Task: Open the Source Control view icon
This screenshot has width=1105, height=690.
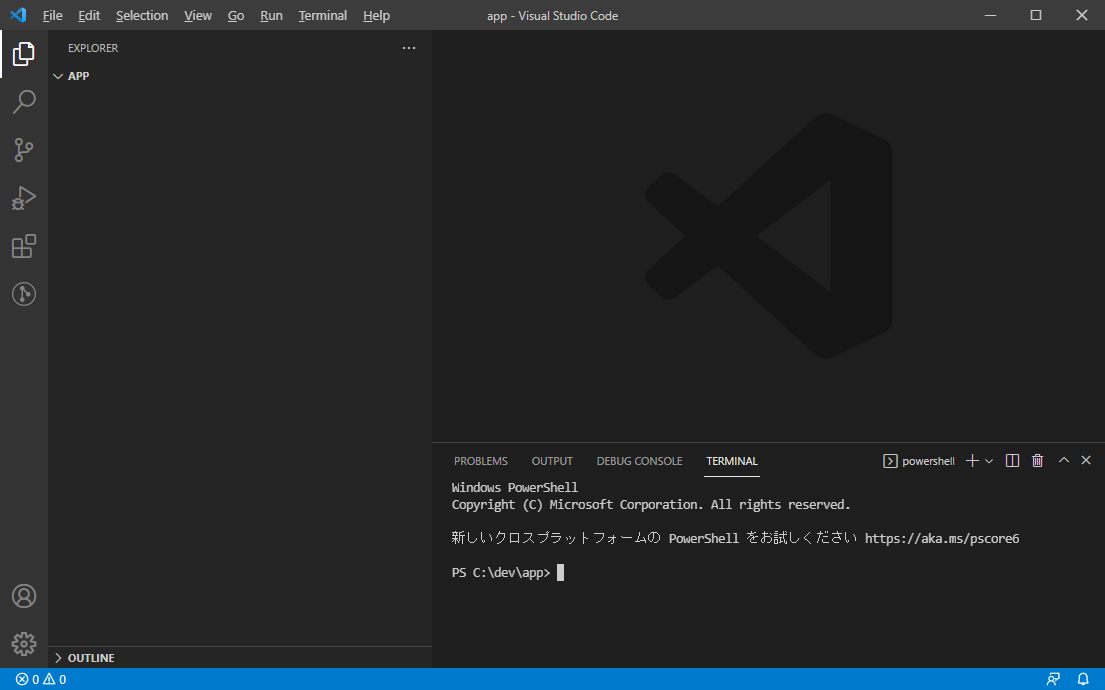Action: [x=23, y=149]
